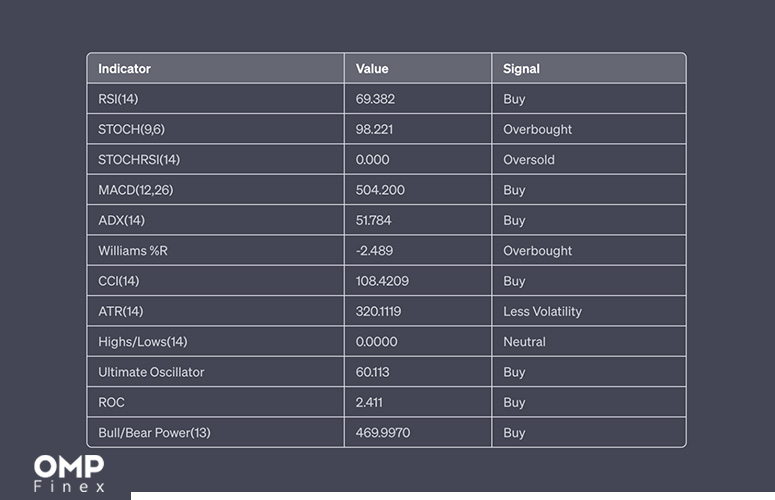Select the Indicator column header
Screen dimensions: 775x500
point(215,68)
